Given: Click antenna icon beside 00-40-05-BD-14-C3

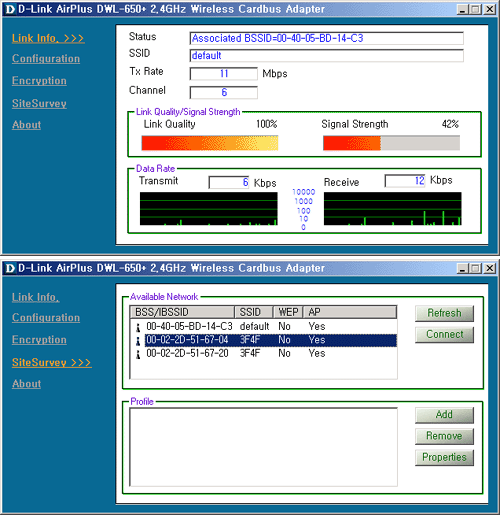Looking at the screenshot, I should [138, 328].
